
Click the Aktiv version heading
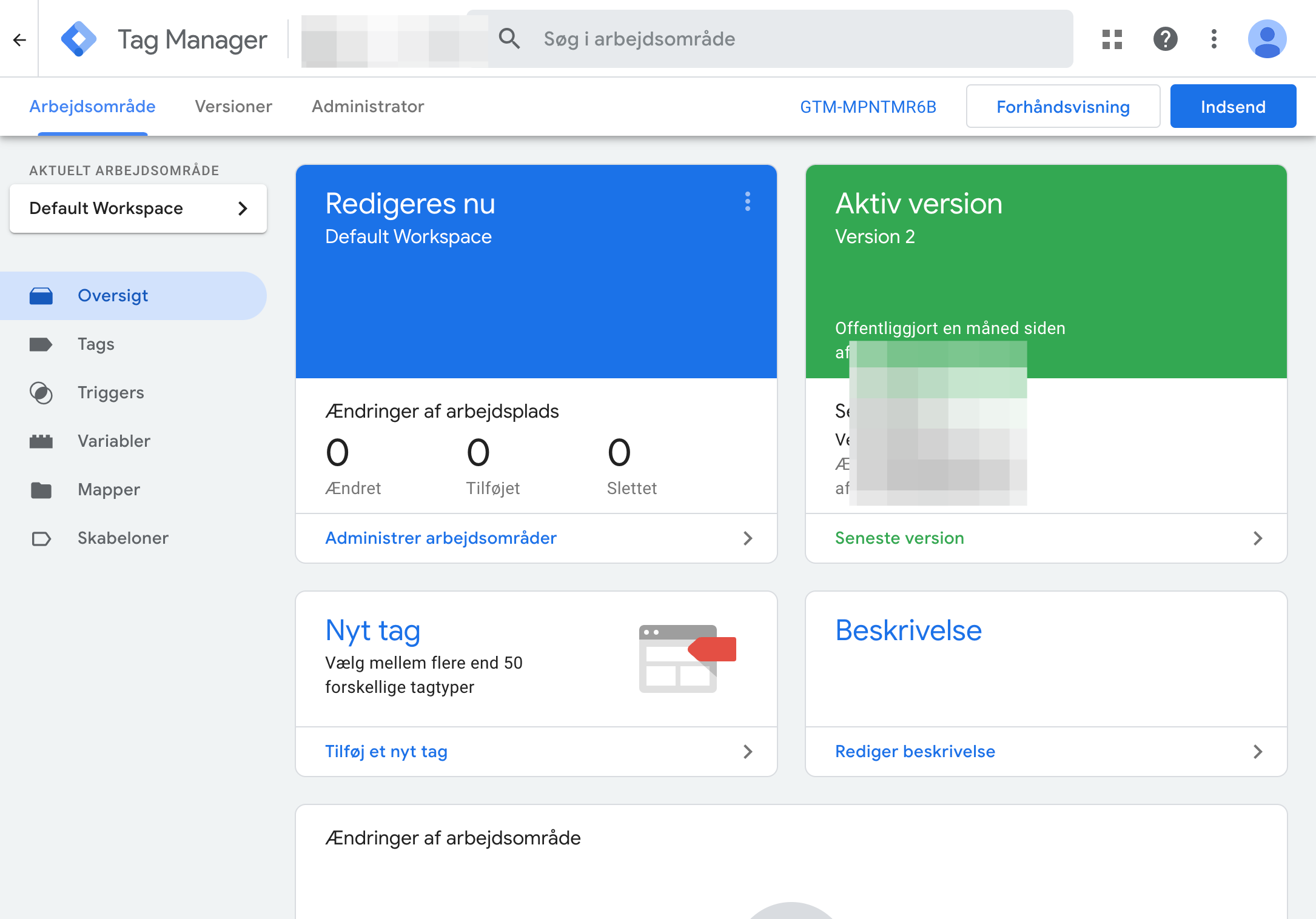[919, 204]
